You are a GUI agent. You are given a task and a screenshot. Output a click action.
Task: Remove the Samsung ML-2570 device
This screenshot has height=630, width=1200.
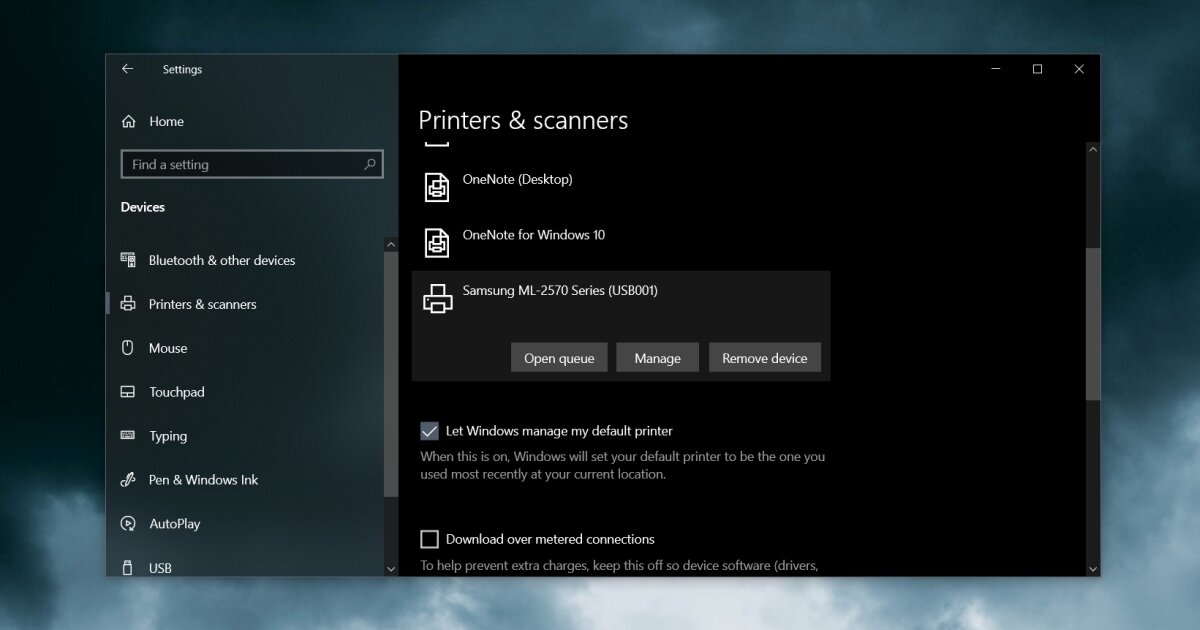[764, 357]
